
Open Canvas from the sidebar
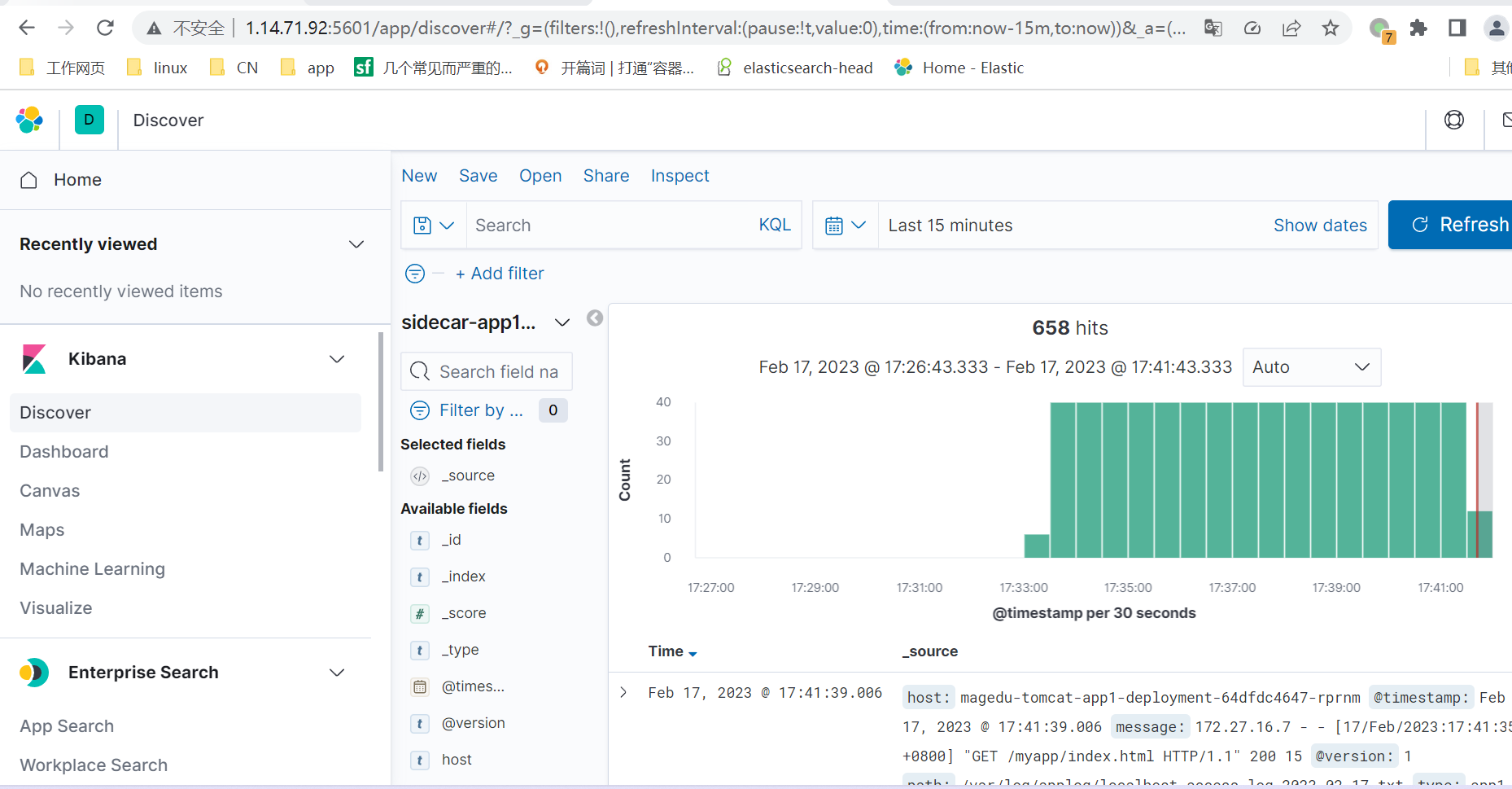50,491
